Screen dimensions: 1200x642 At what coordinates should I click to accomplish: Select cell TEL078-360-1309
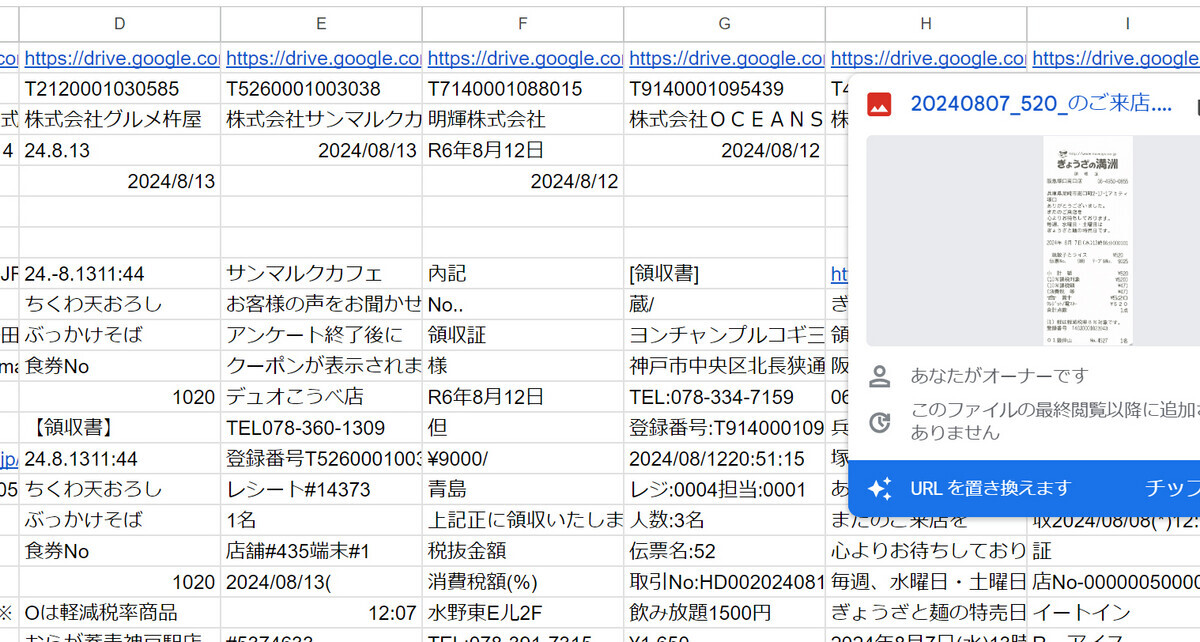tap(321, 428)
